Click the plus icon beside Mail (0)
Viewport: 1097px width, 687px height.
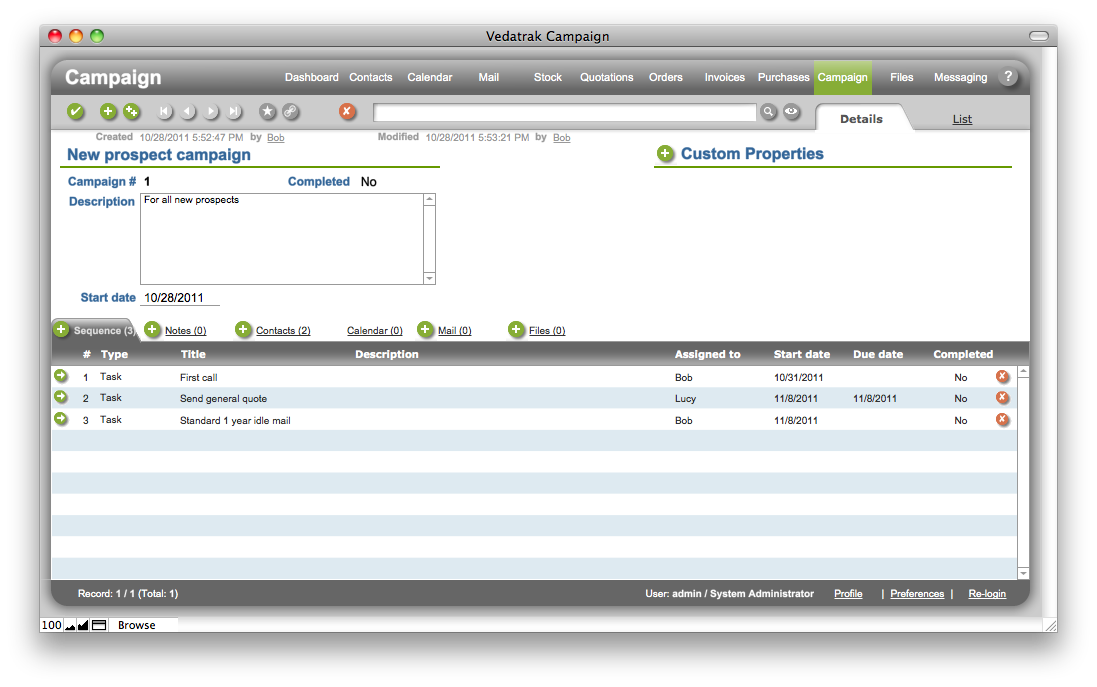pos(425,330)
